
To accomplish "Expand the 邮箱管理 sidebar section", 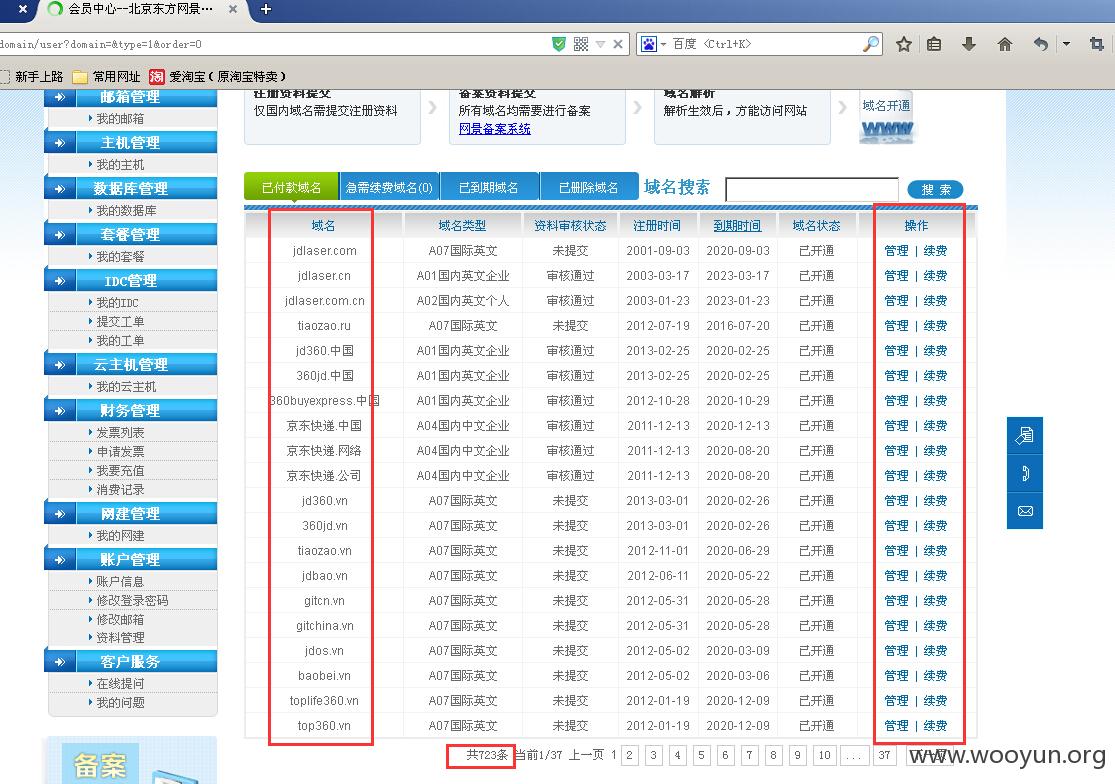I will coord(131,97).
